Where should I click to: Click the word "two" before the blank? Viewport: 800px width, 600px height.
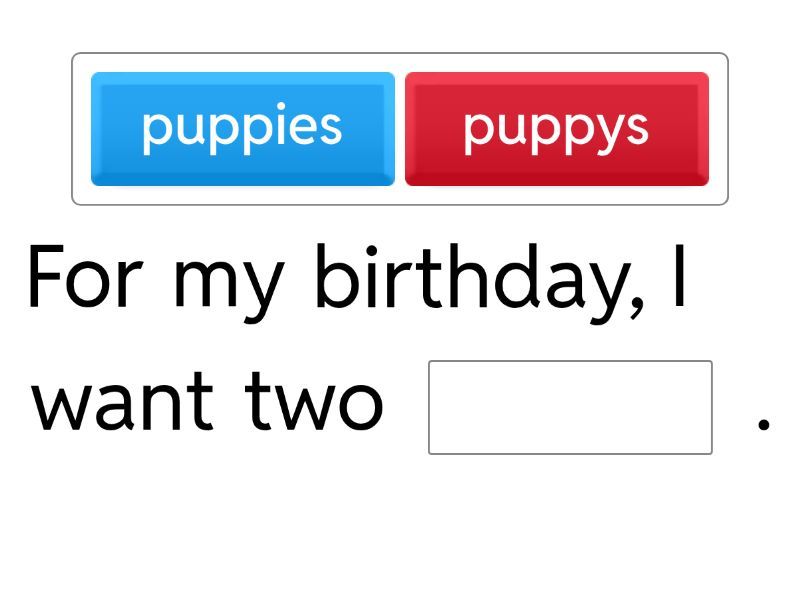pyautogui.click(x=315, y=402)
